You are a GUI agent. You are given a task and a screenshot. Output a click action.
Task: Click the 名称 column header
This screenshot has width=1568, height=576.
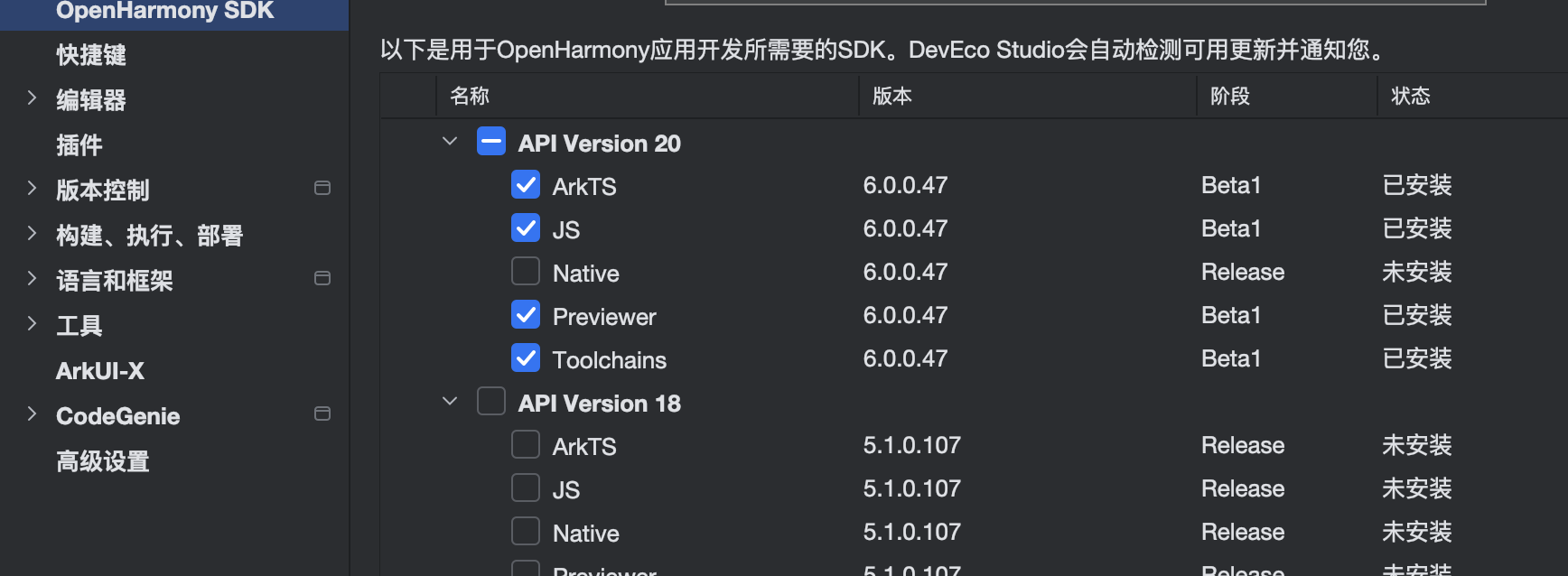pos(470,97)
